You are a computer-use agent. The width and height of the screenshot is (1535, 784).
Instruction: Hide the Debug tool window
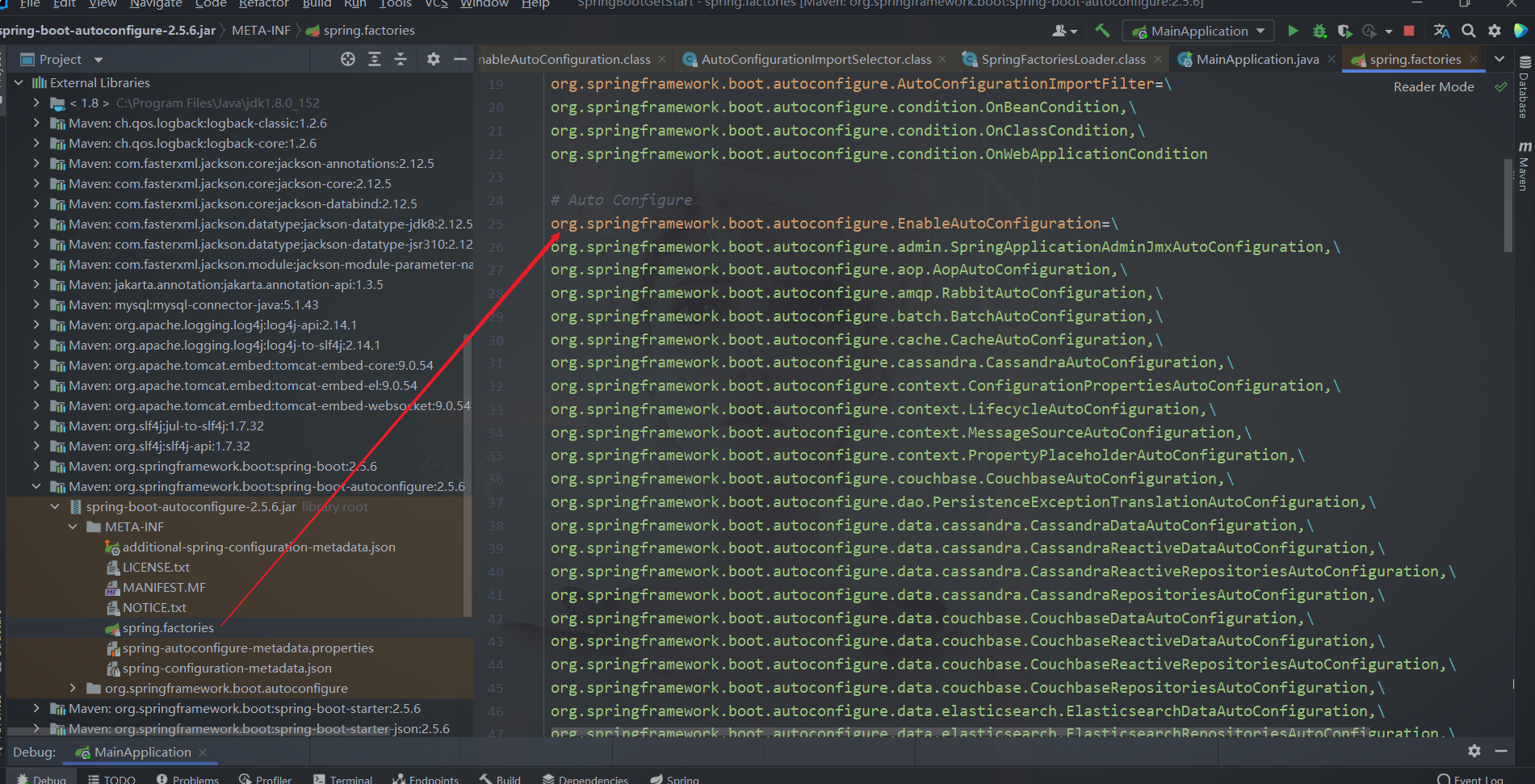1501,751
